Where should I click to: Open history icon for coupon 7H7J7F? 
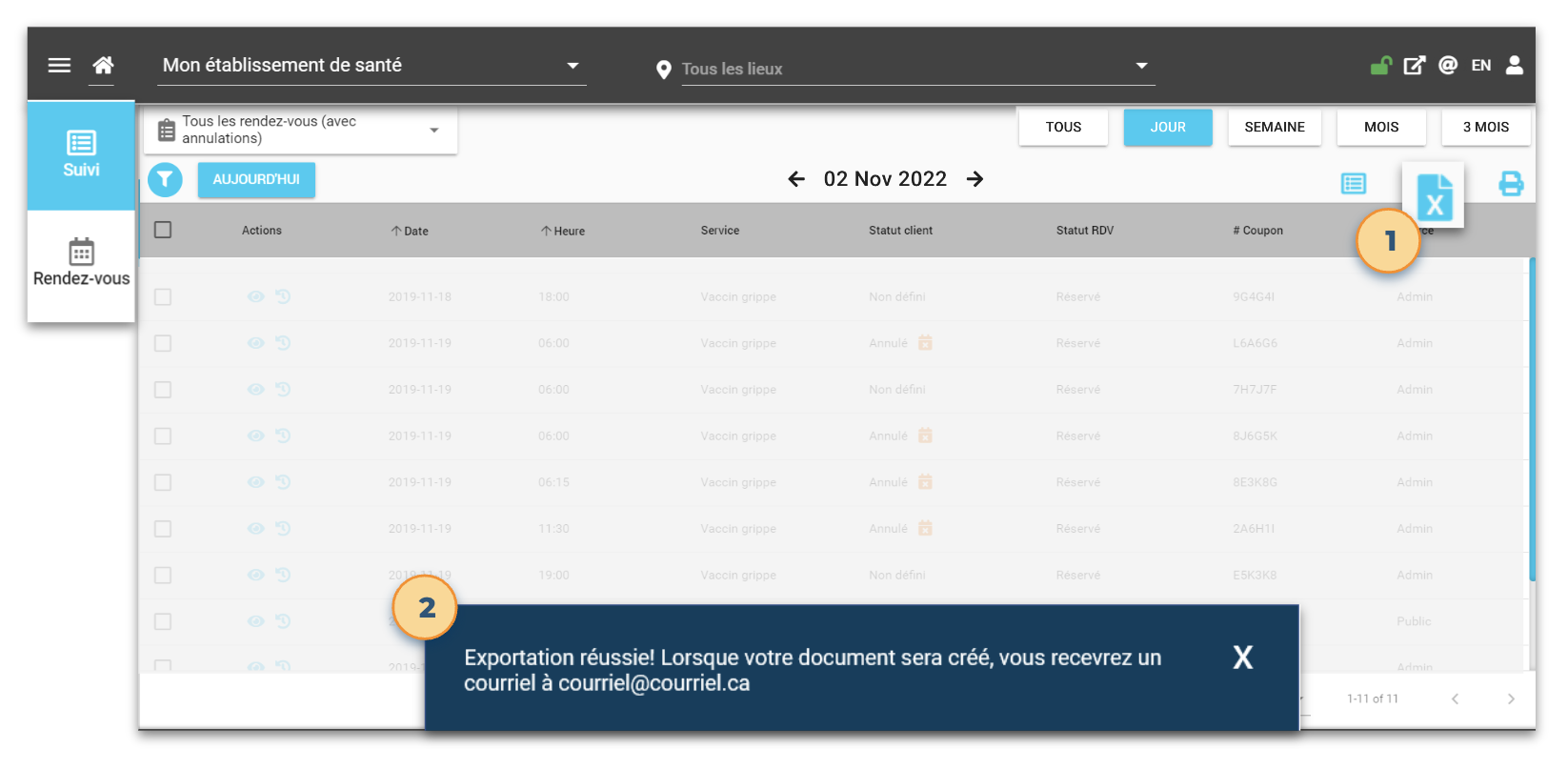pos(283,390)
